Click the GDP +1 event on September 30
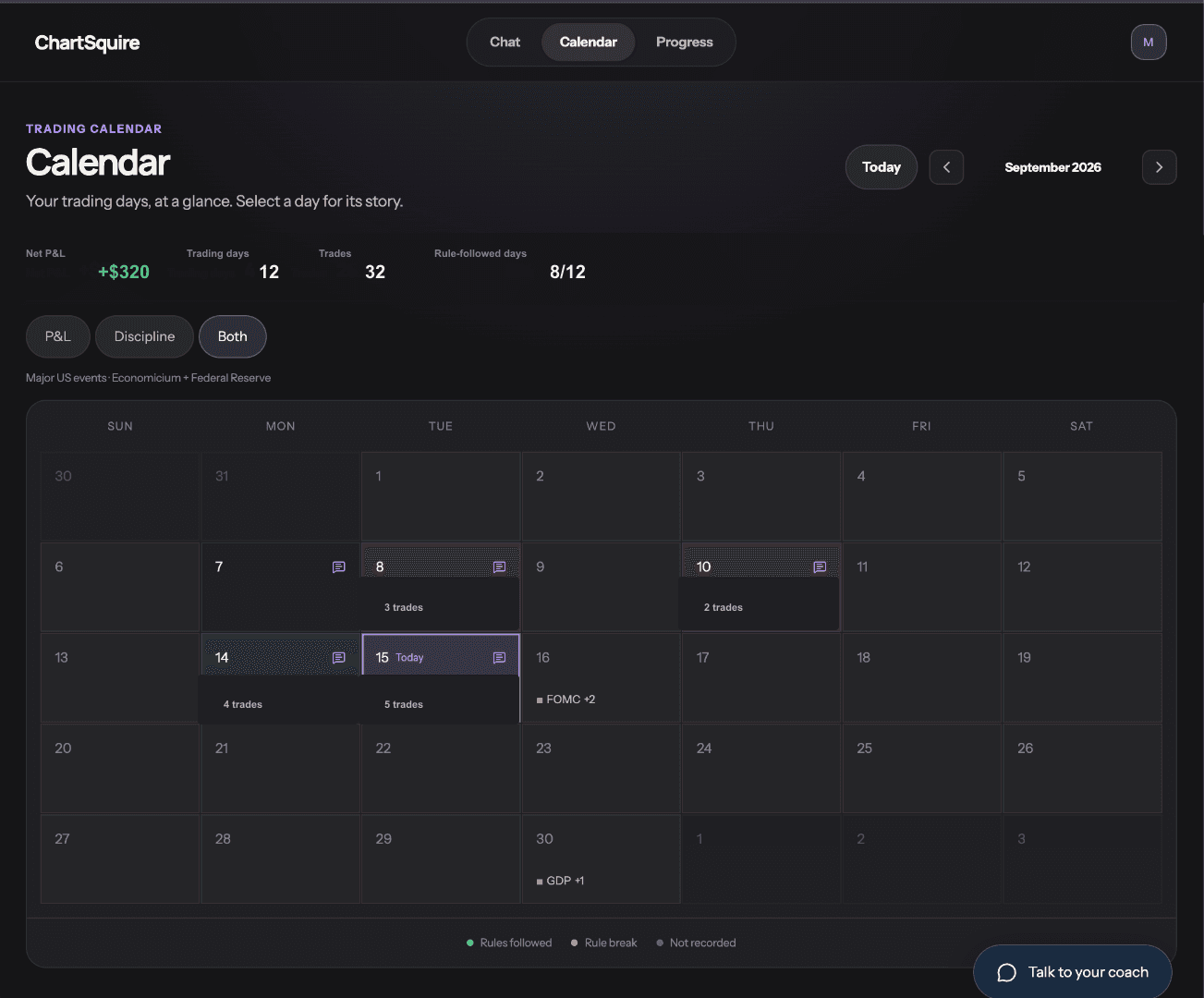This screenshot has height=998, width=1204. (x=561, y=881)
